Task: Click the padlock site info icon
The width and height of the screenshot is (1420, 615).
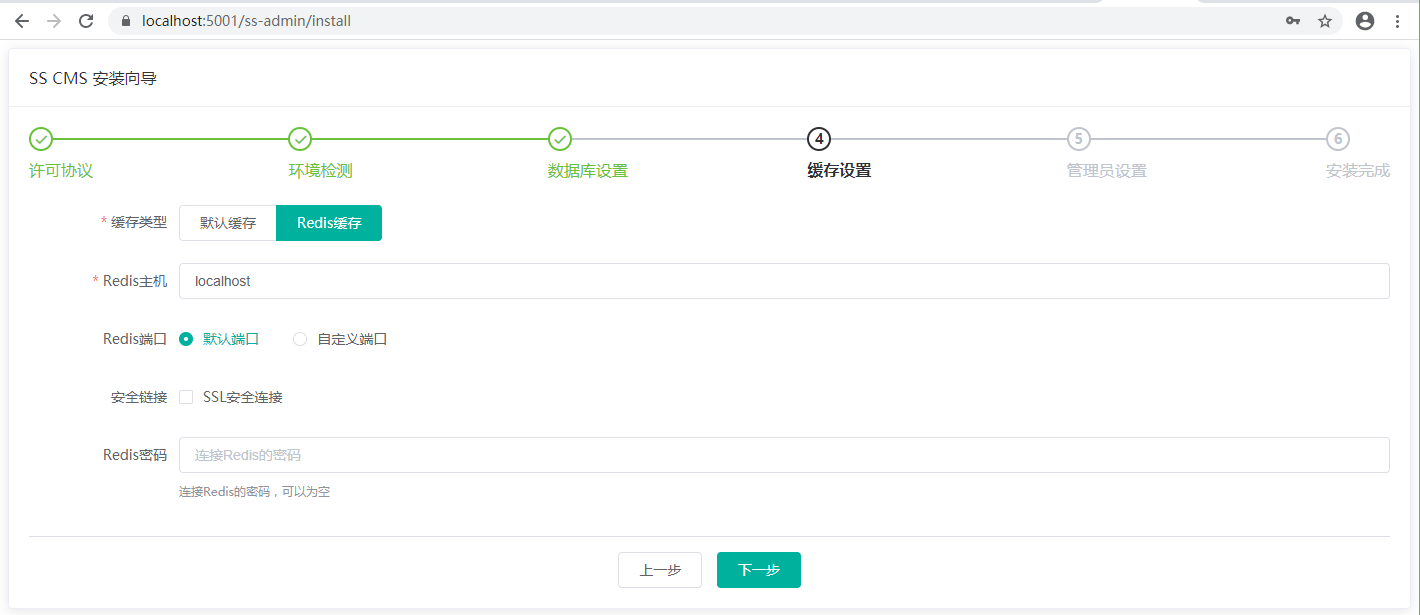Action: click(x=126, y=21)
